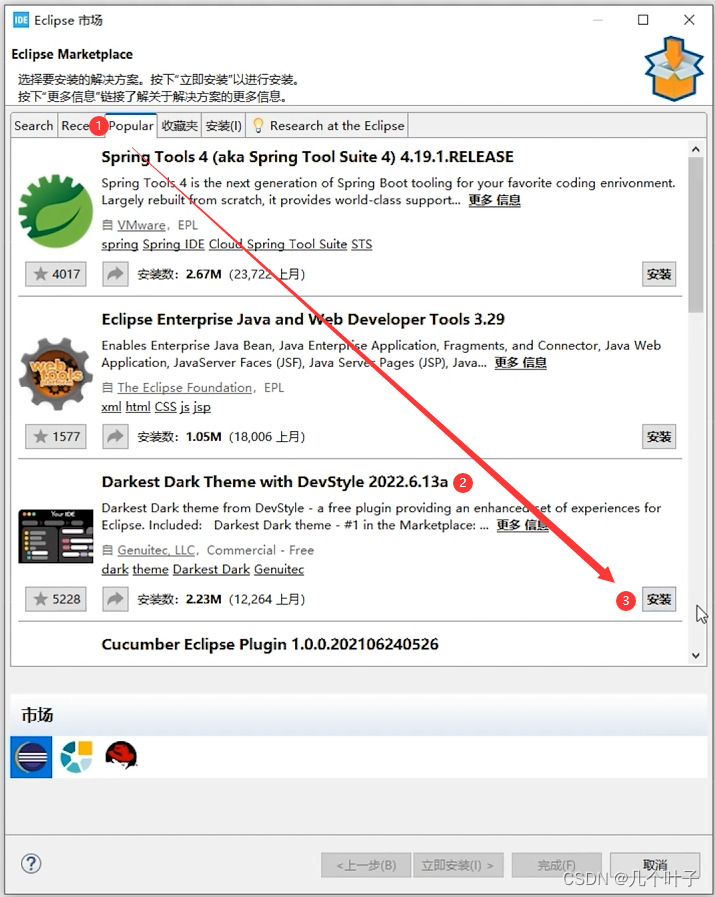Click the Spring Tools 4 title

pyautogui.click(x=307, y=157)
